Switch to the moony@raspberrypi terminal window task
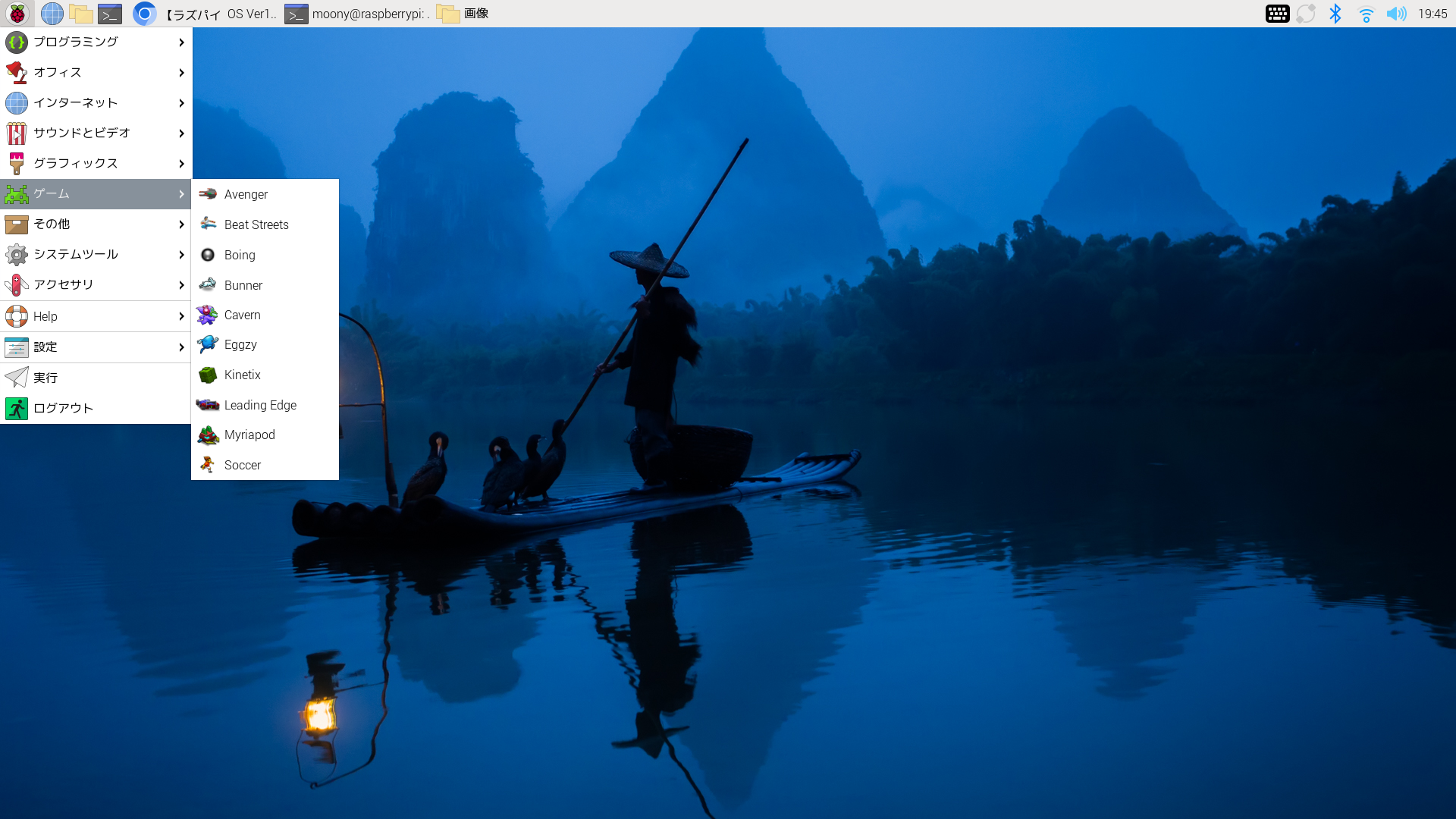 coord(357,14)
